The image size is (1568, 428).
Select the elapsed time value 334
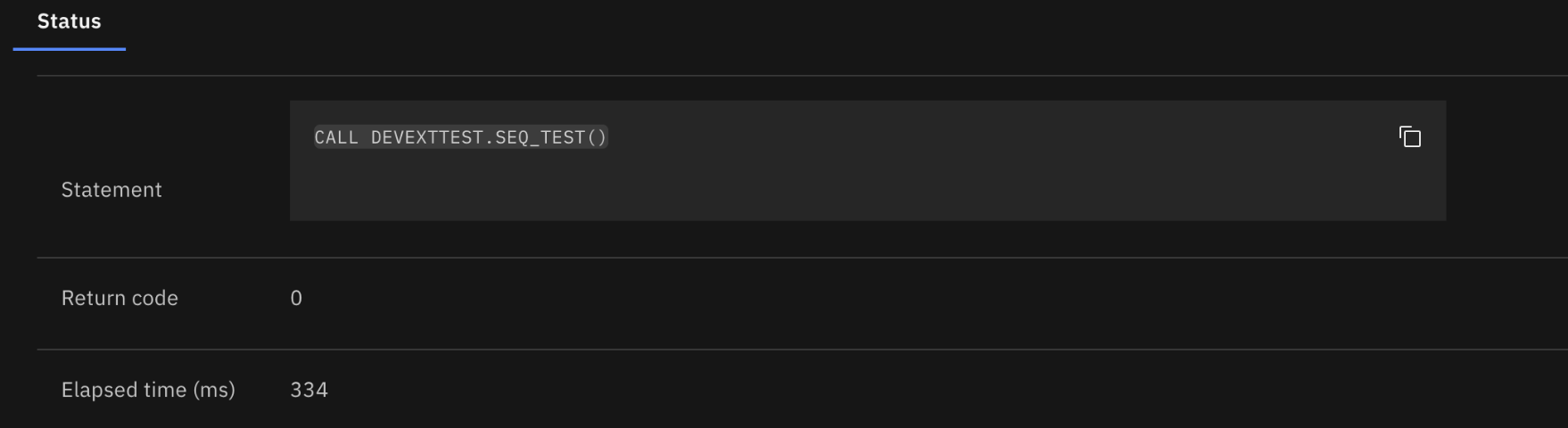click(309, 390)
